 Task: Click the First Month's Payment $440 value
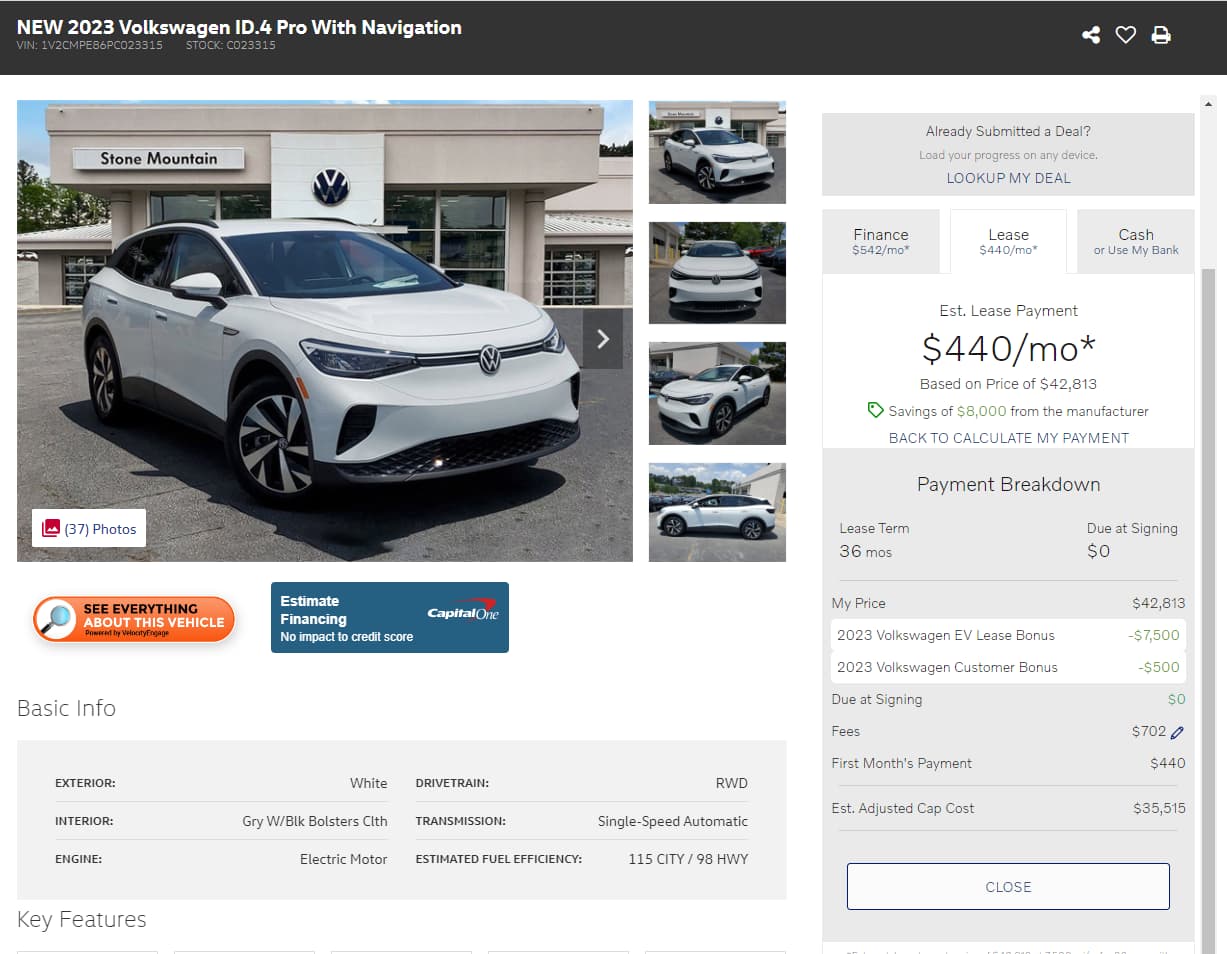coord(1168,763)
